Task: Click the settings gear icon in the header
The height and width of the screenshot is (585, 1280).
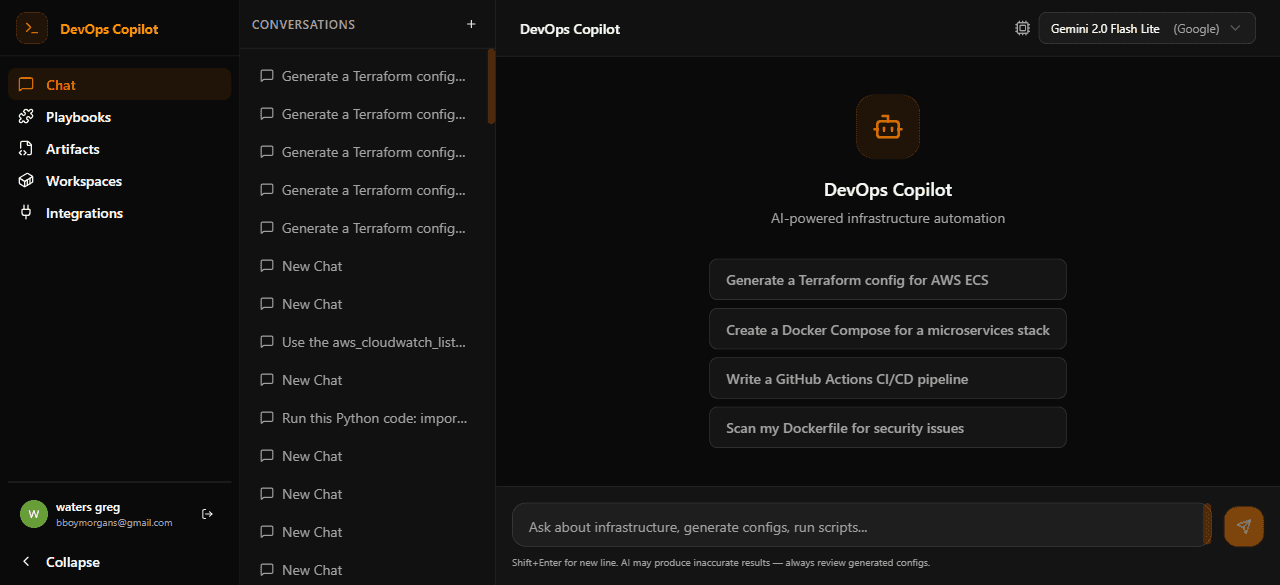Action: point(1022,28)
